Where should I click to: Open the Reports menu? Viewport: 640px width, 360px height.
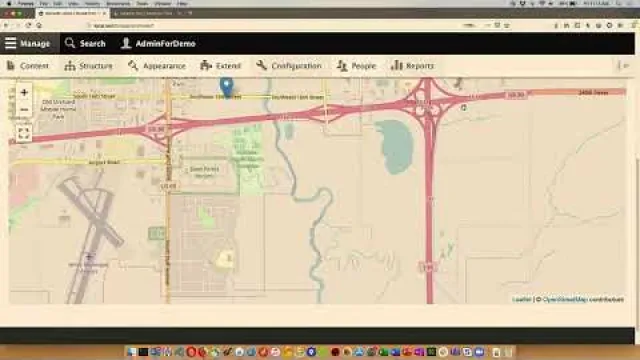pos(413,66)
